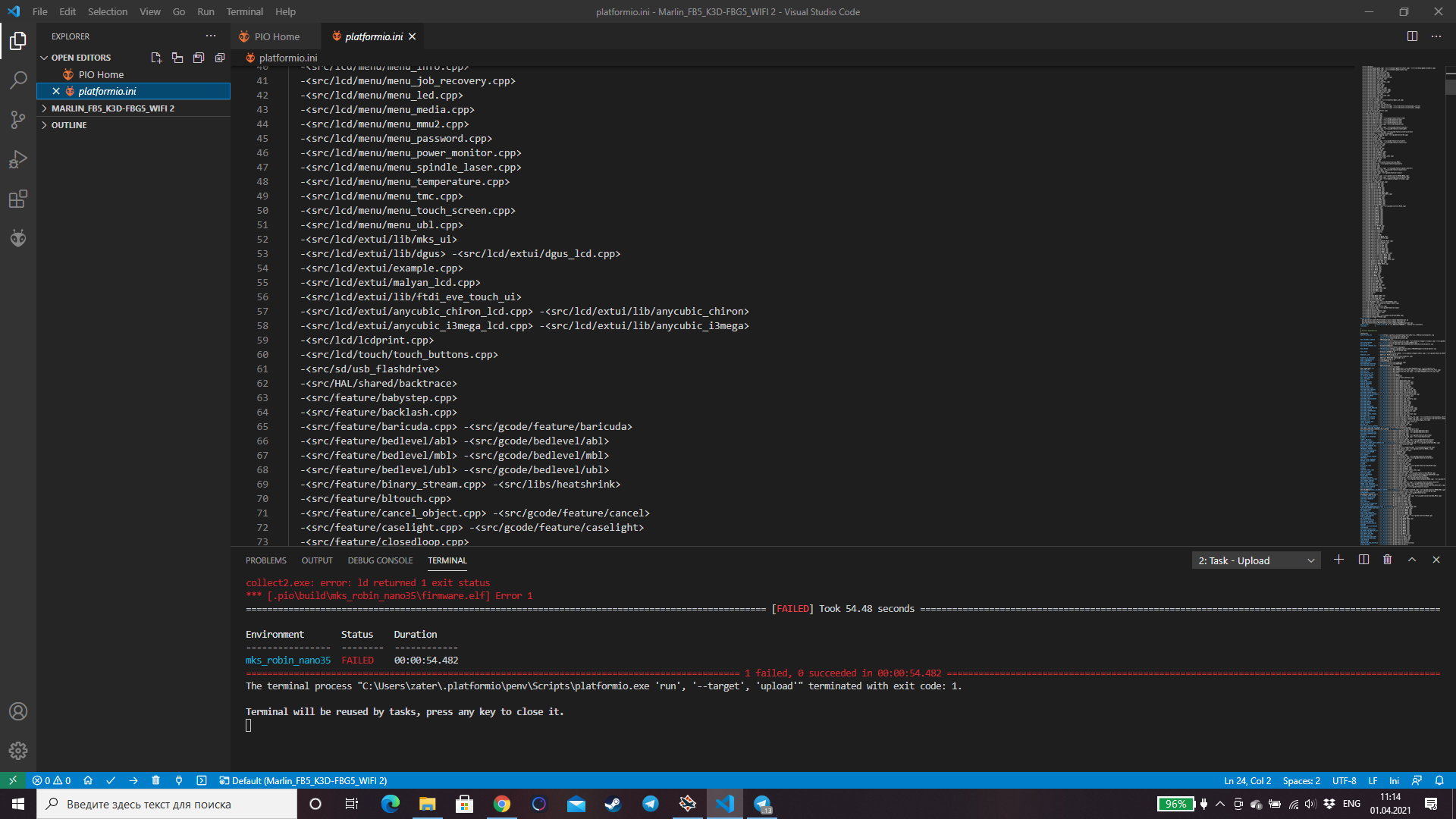Open the Accounts menu in activity bar

pyautogui.click(x=18, y=711)
